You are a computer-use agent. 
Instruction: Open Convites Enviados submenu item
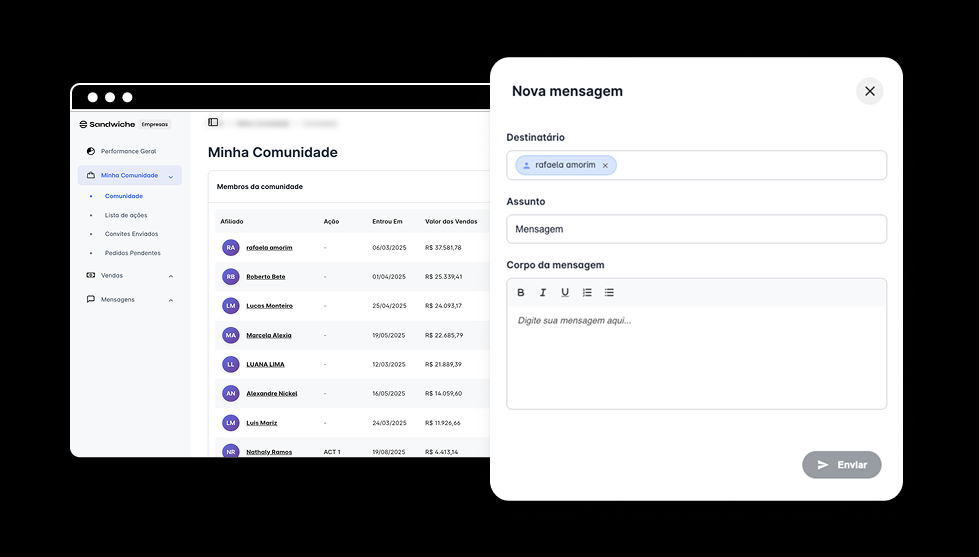coord(131,234)
